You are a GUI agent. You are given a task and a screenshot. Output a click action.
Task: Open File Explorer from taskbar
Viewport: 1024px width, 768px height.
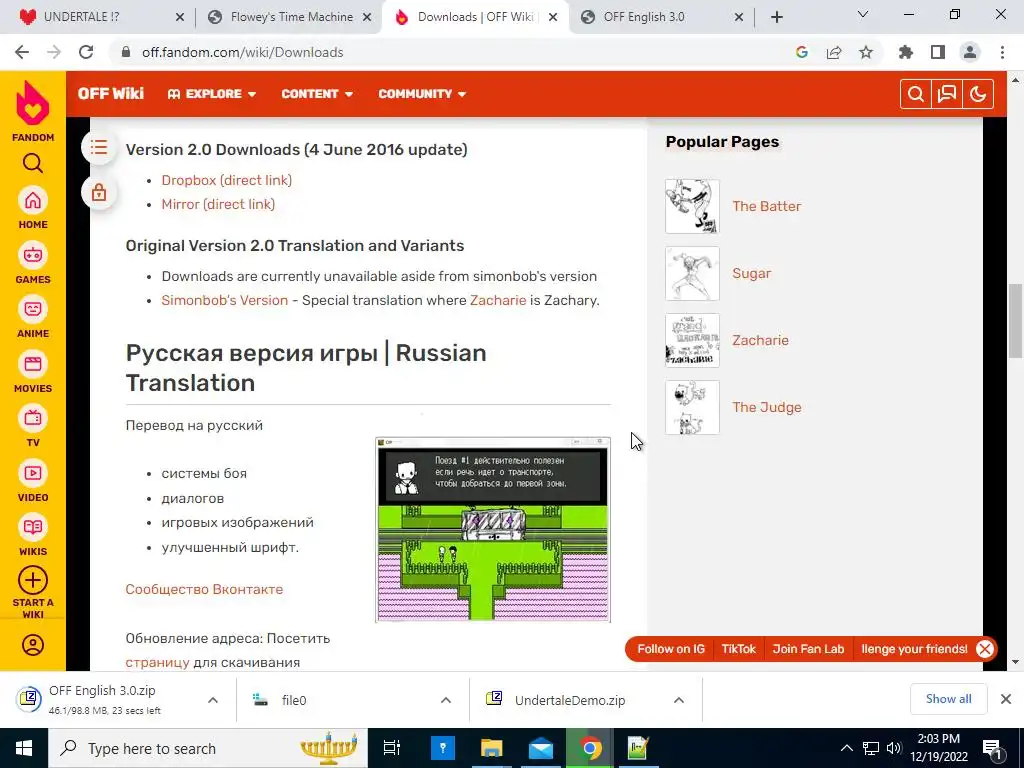[491, 748]
